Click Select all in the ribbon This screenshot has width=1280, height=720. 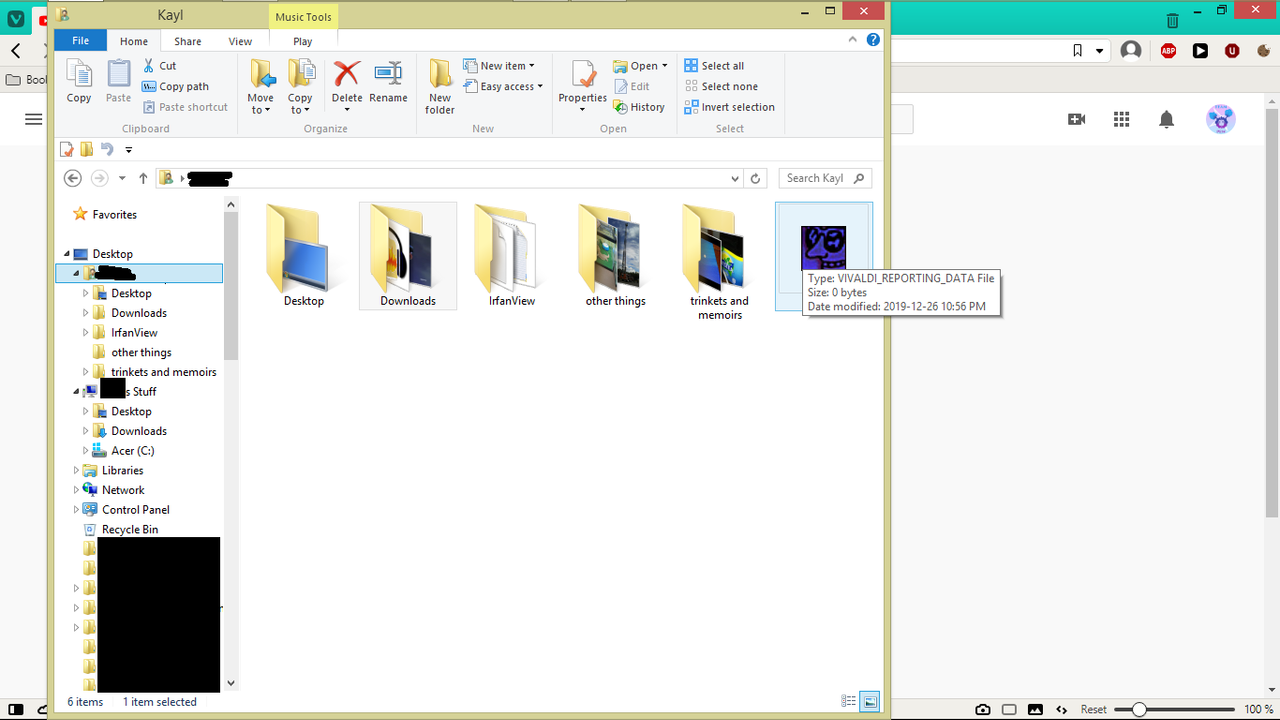(x=714, y=66)
